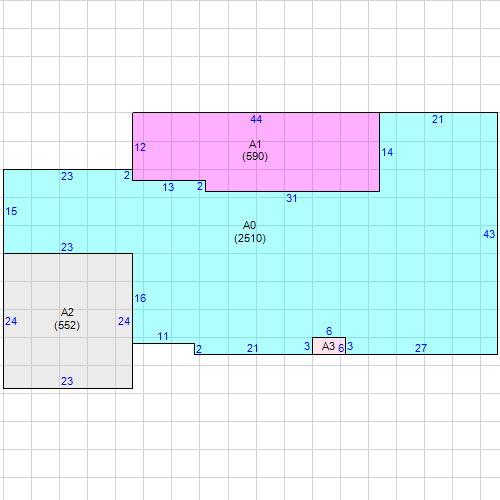Click the 21 dimension on A0's top edge

pos(437,119)
